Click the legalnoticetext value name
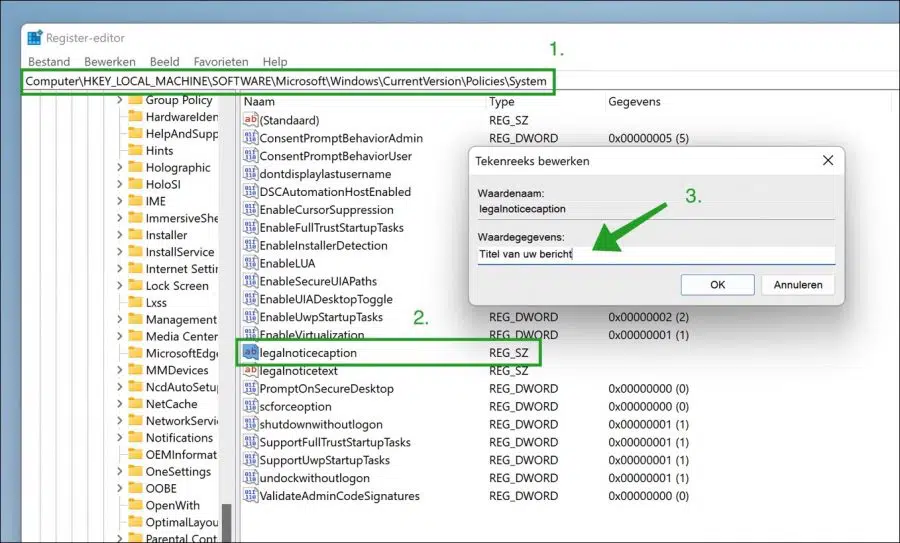 pyautogui.click(x=298, y=371)
